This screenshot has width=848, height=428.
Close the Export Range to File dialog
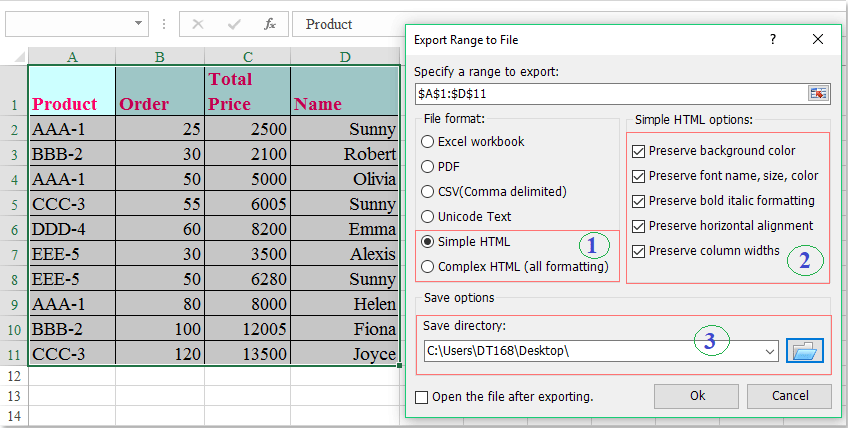click(818, 39)
